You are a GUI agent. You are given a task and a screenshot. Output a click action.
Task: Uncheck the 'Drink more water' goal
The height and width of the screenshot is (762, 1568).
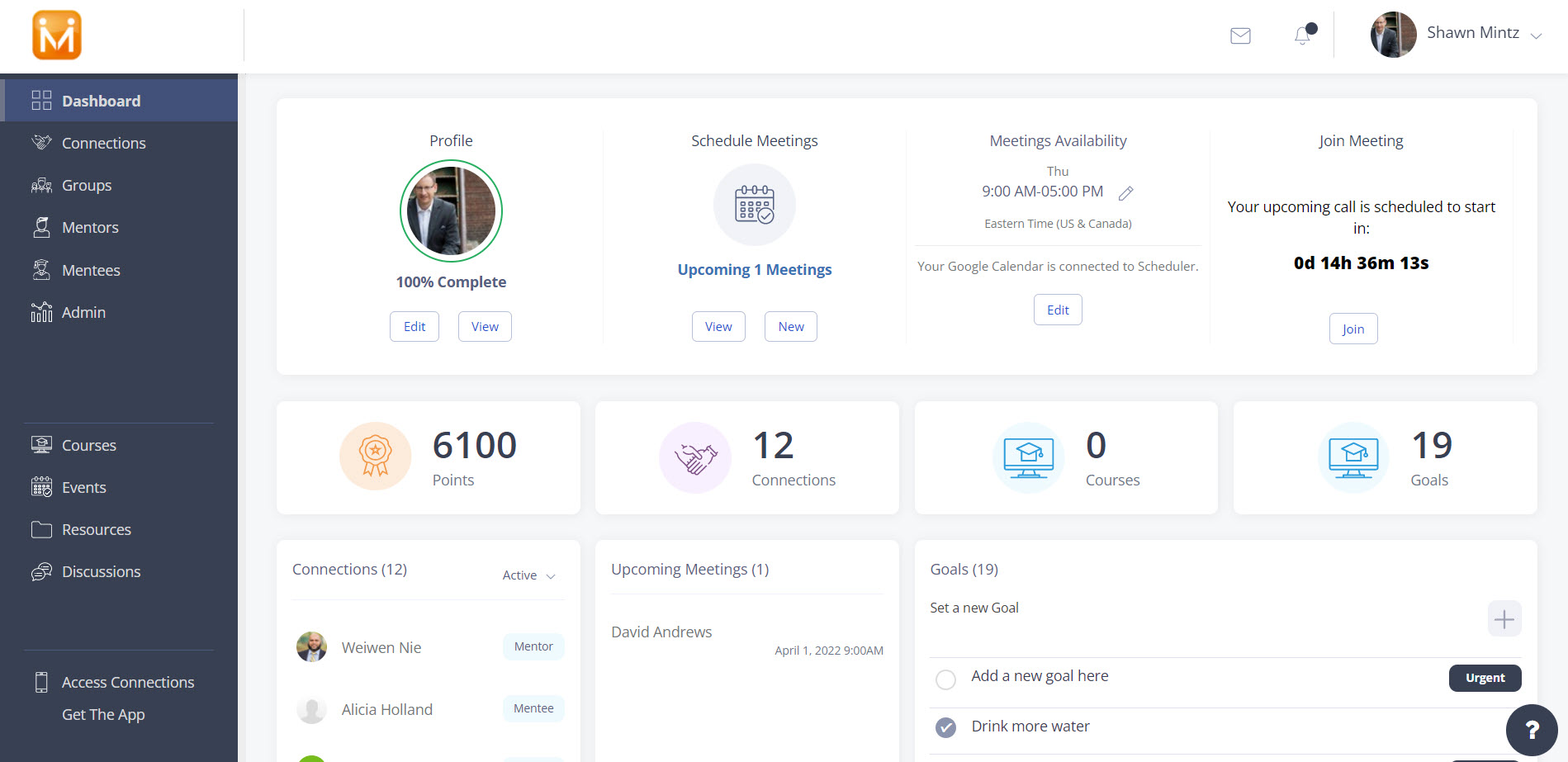click(945, 727)
